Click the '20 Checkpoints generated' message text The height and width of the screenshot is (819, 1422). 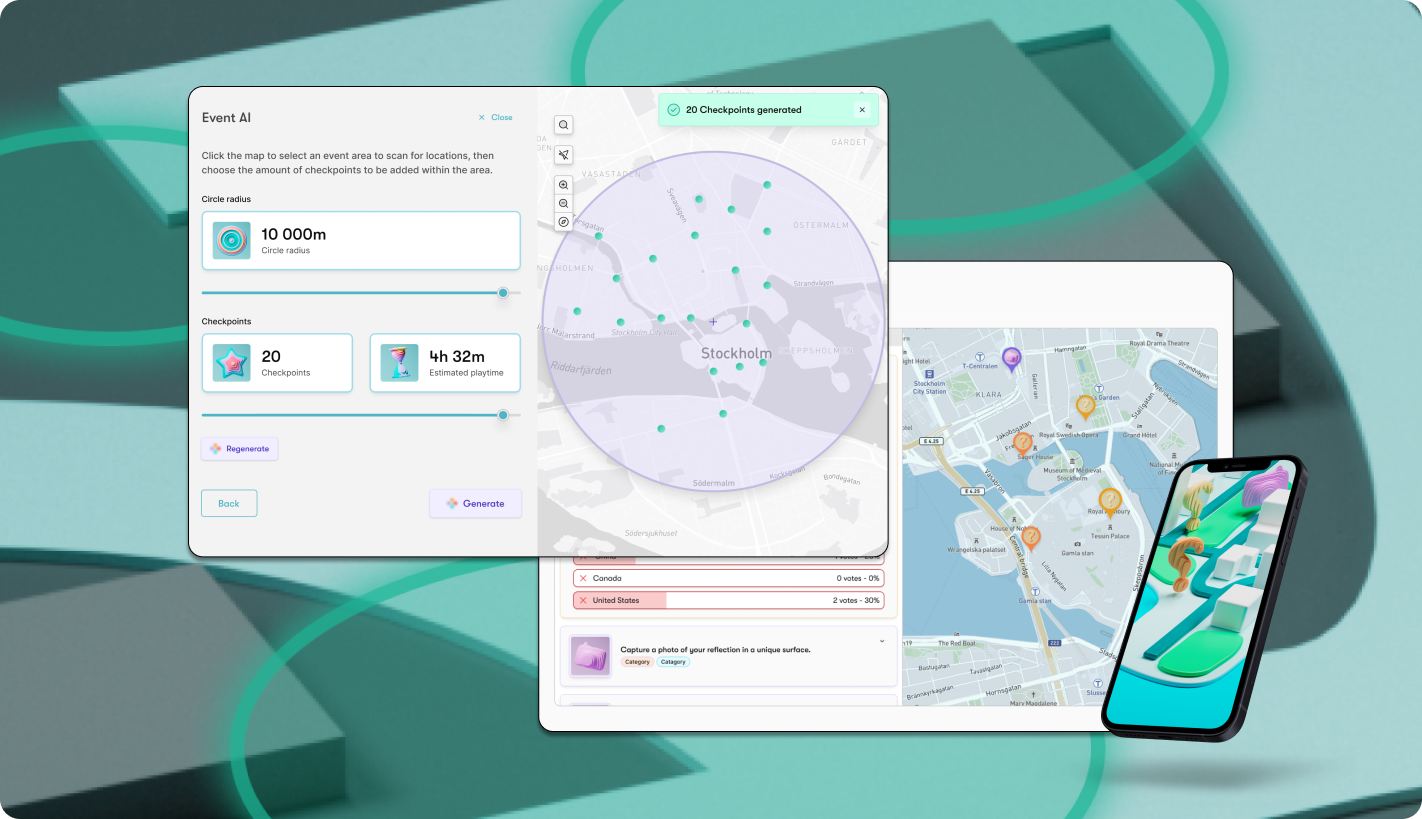(743, 110)
